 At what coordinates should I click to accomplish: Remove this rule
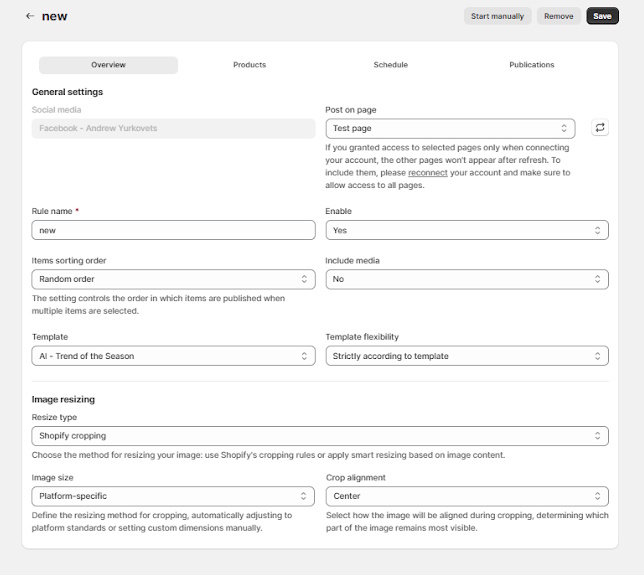[559, 16]
